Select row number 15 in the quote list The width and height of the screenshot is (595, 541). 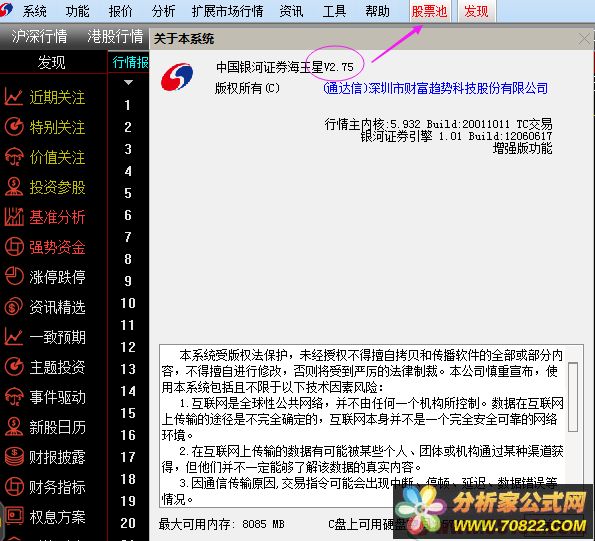[x=128, y=413]
